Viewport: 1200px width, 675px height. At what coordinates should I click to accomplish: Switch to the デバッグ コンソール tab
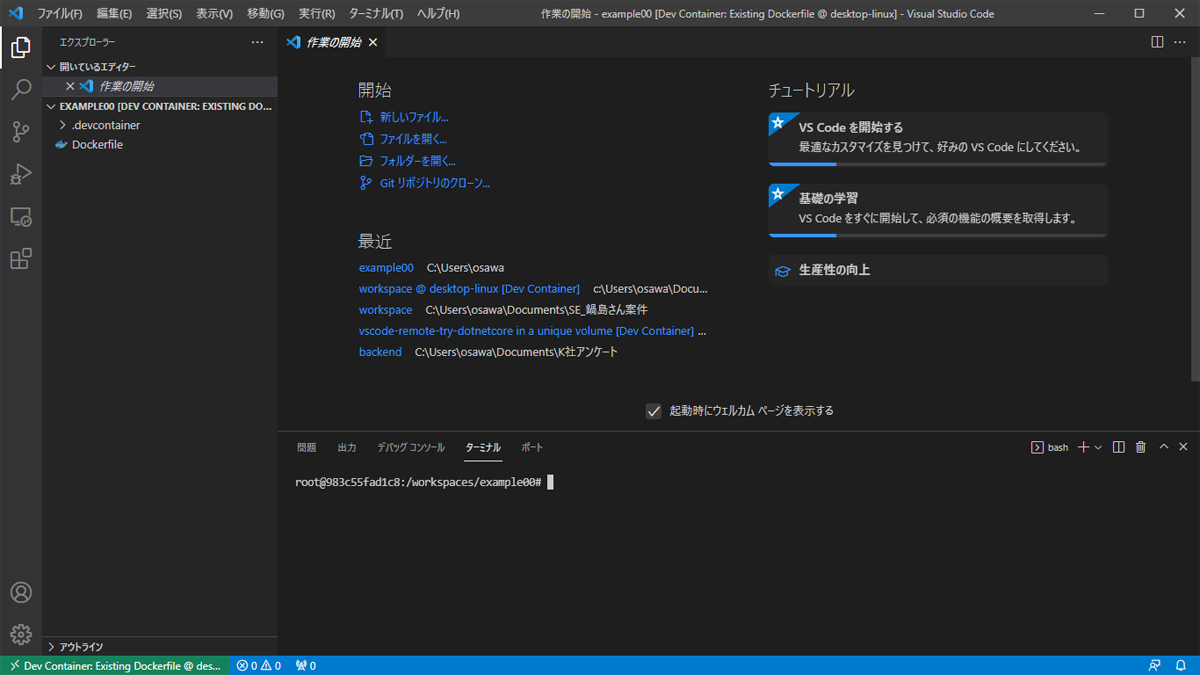point(410,447)
